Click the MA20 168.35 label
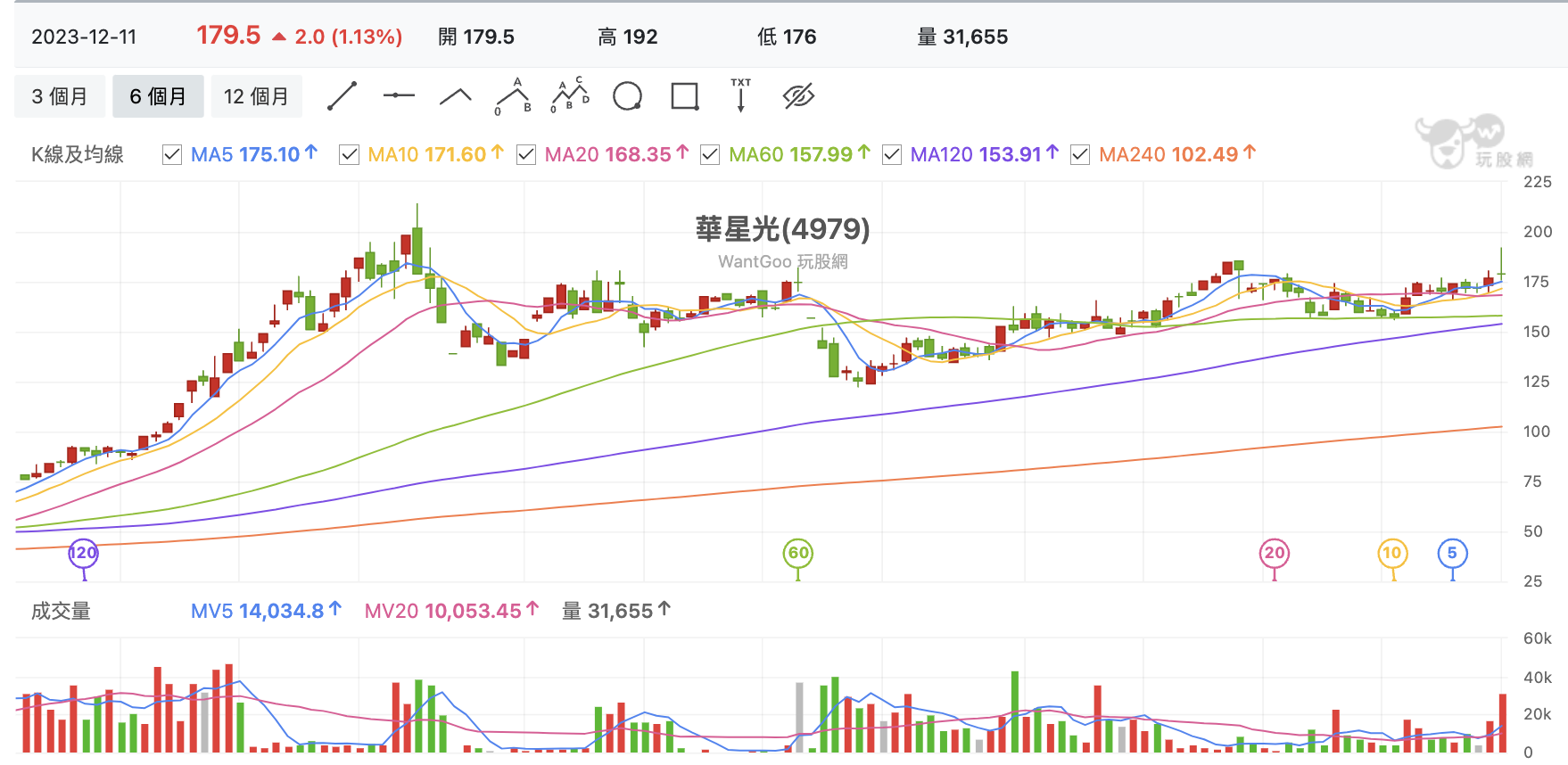The width and height of the screenshot is (1568, 765). tap(616, 155)
